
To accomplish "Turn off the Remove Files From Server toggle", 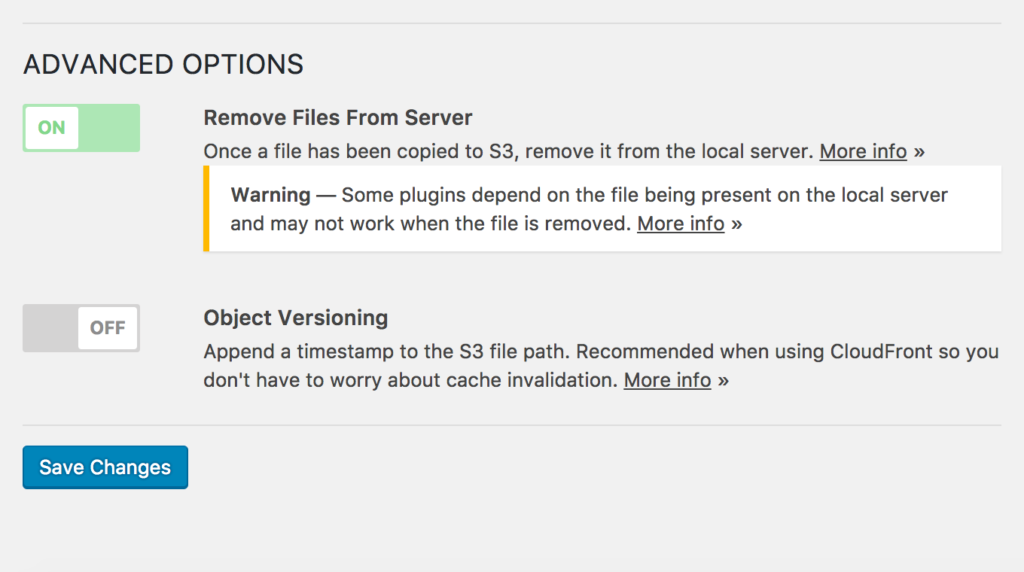I will tap(81, 128).
